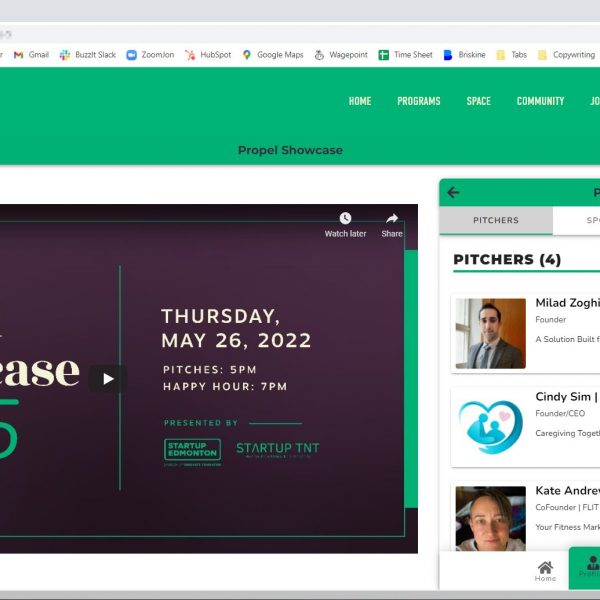The width and height of the screenshot is (600, 600).
Task: Click the HOME navigation item
Action: click(360, 101)
